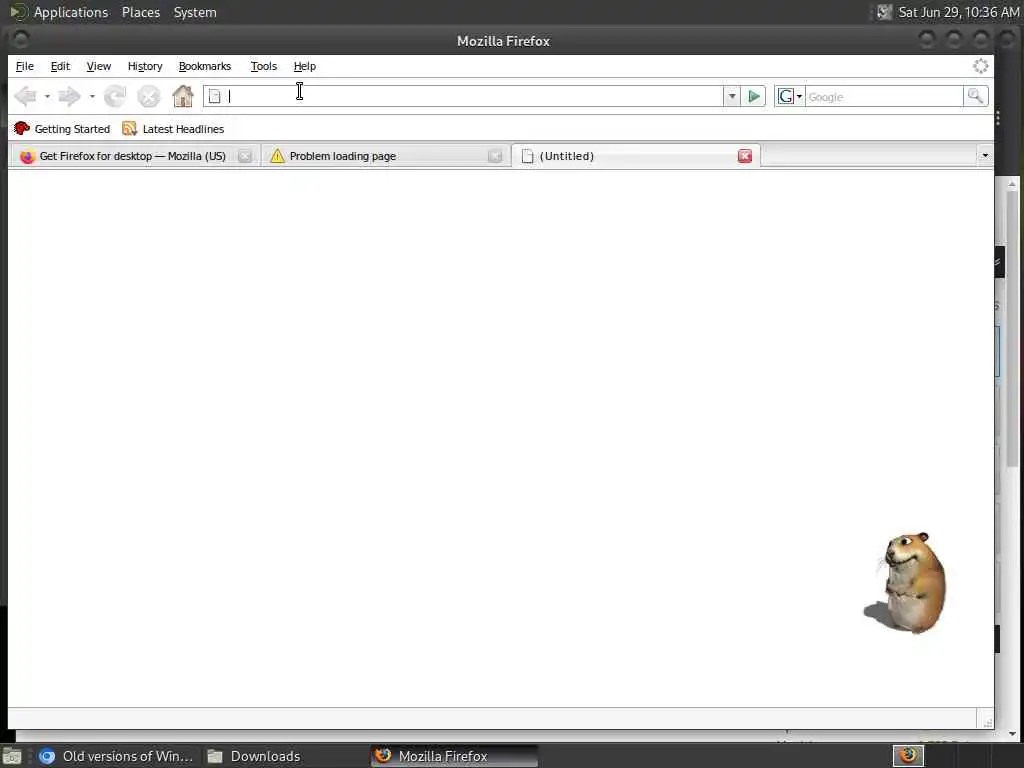Click the page icon in address bar
Image resolution: width=1024 pixels, height=768 pixels.
tap(214, 97)
